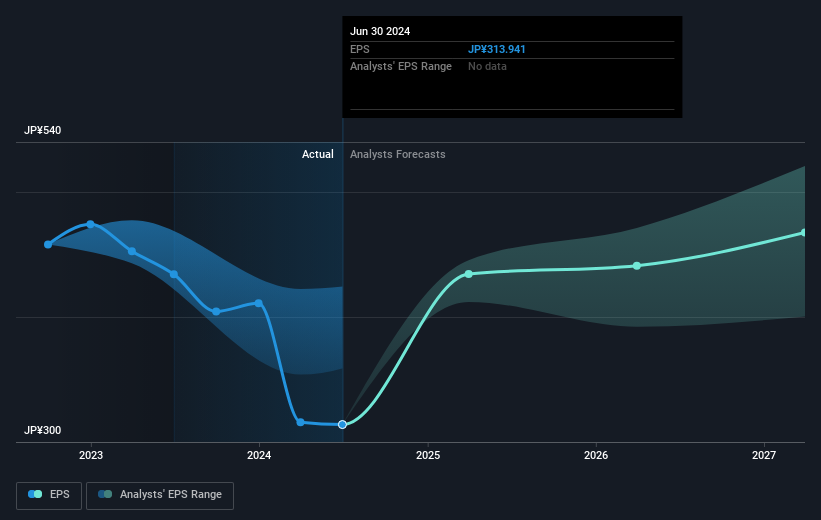Screen dimensions: 821x520
Task: Click the EPS legend color icon
Action: [x=35, y=494]
